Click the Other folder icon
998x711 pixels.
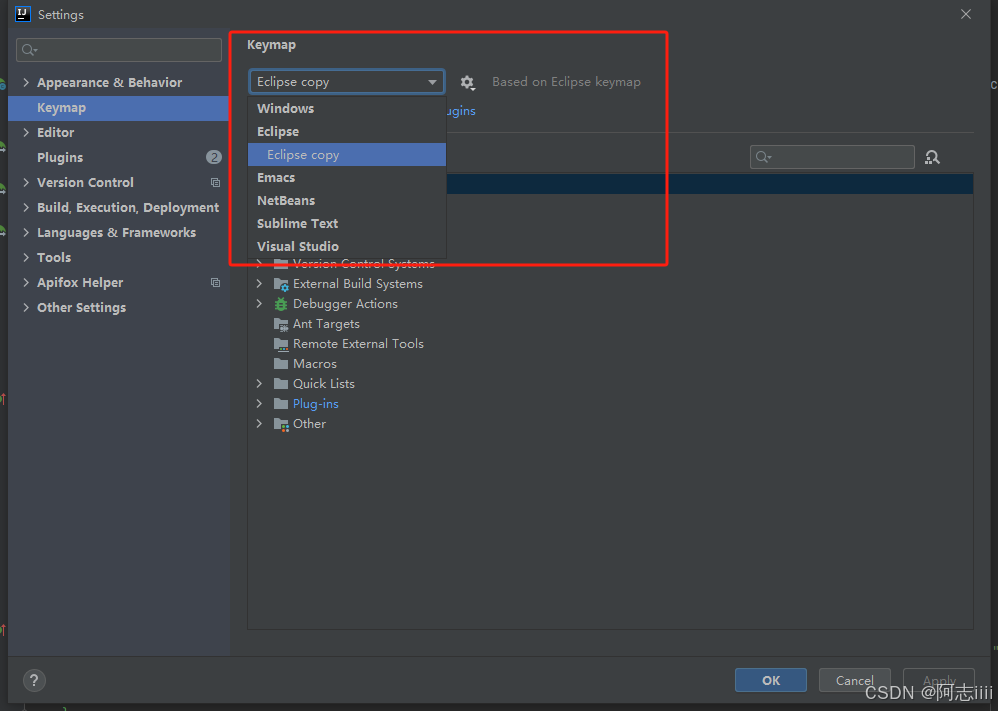point(281,424)
